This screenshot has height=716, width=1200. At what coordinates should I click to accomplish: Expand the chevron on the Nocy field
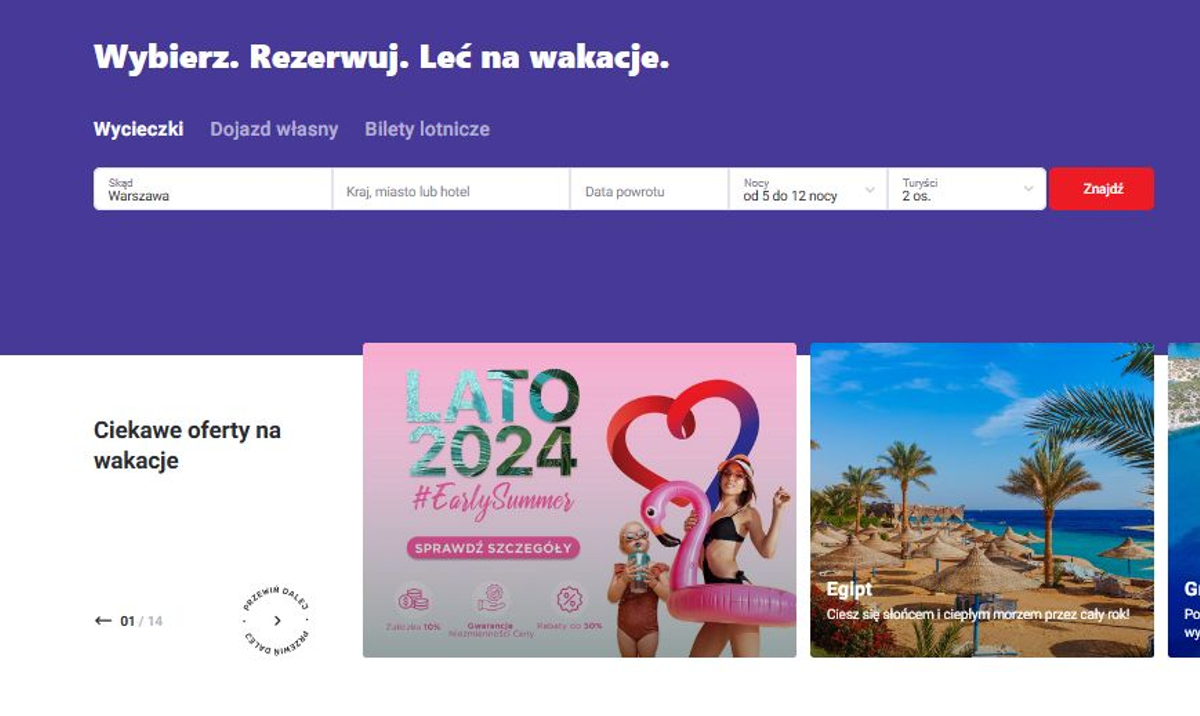[x=868, y=188]
